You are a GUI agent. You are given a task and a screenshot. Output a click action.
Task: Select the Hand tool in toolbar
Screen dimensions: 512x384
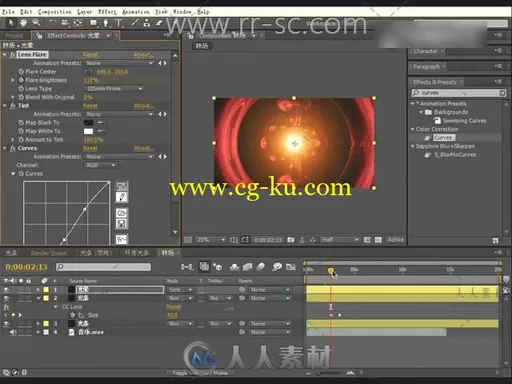(x=23, y=23)
